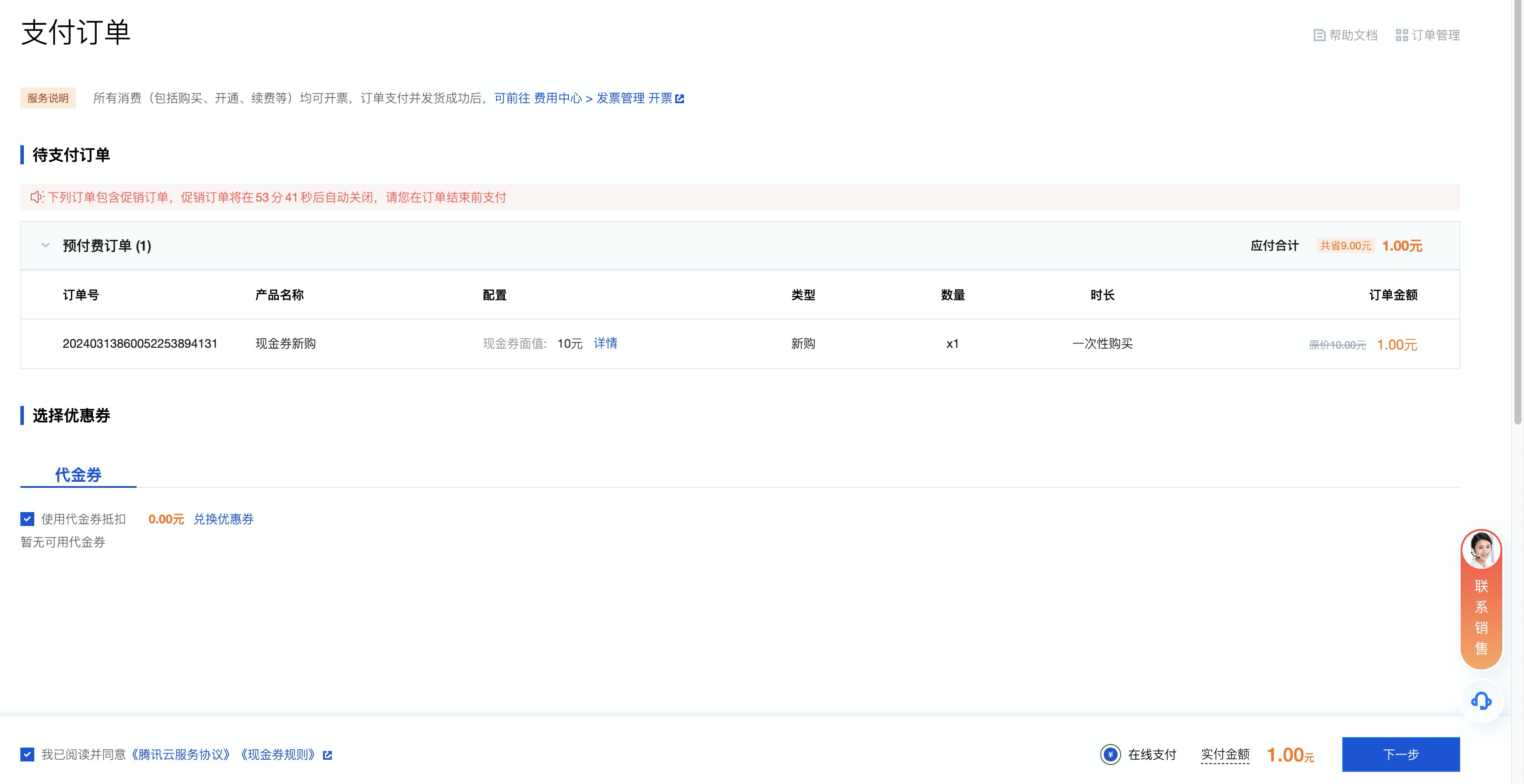Click the external link icon after 开票
Screen dimensions: 1524x784
point(680,99)
